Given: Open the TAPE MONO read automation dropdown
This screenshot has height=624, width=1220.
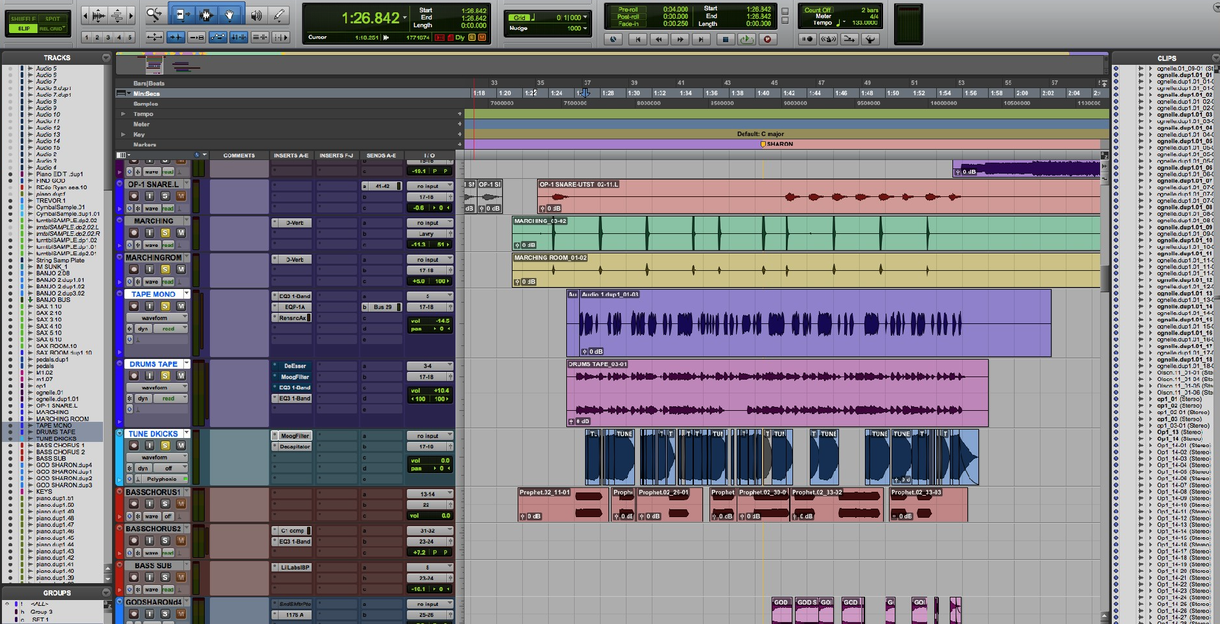Looking at the screenshot, I should [x=171, y=329].
